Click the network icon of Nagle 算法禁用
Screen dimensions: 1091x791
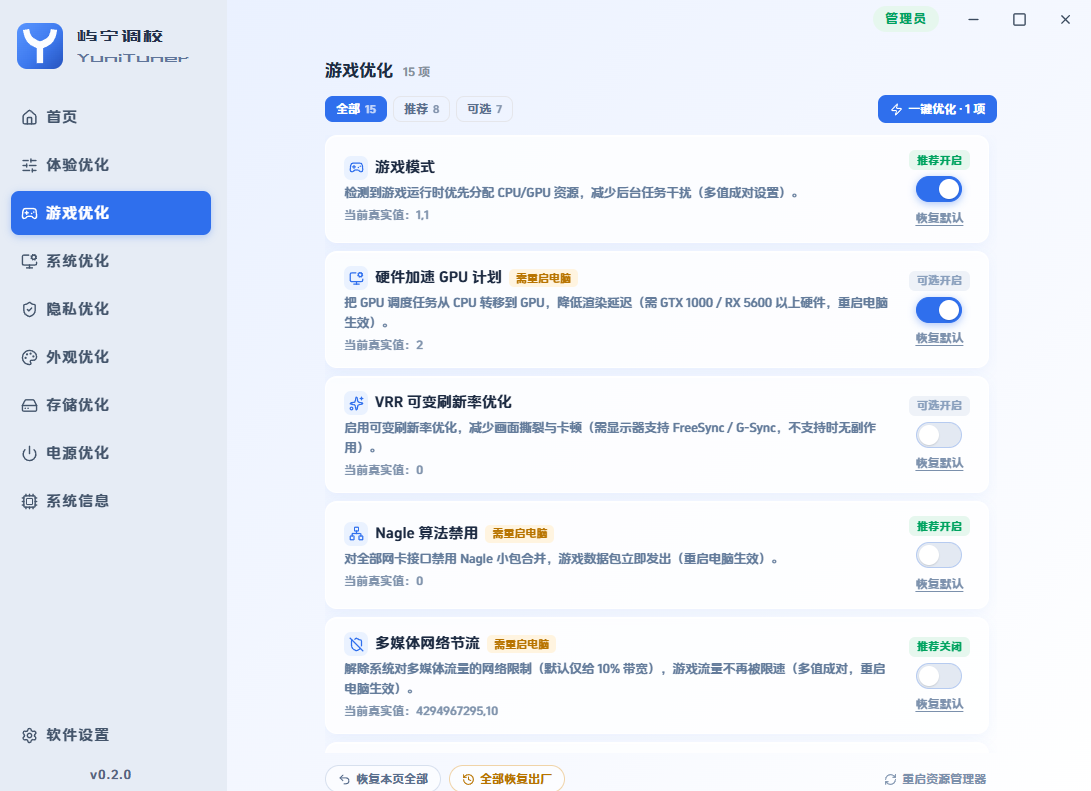pyautogui.click(x=356, y=534)
